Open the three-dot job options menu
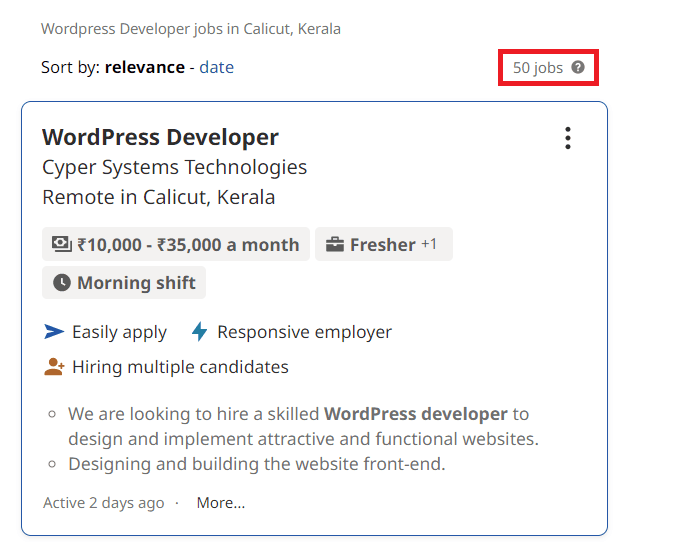Screen dimensions: 675x543 568,138
